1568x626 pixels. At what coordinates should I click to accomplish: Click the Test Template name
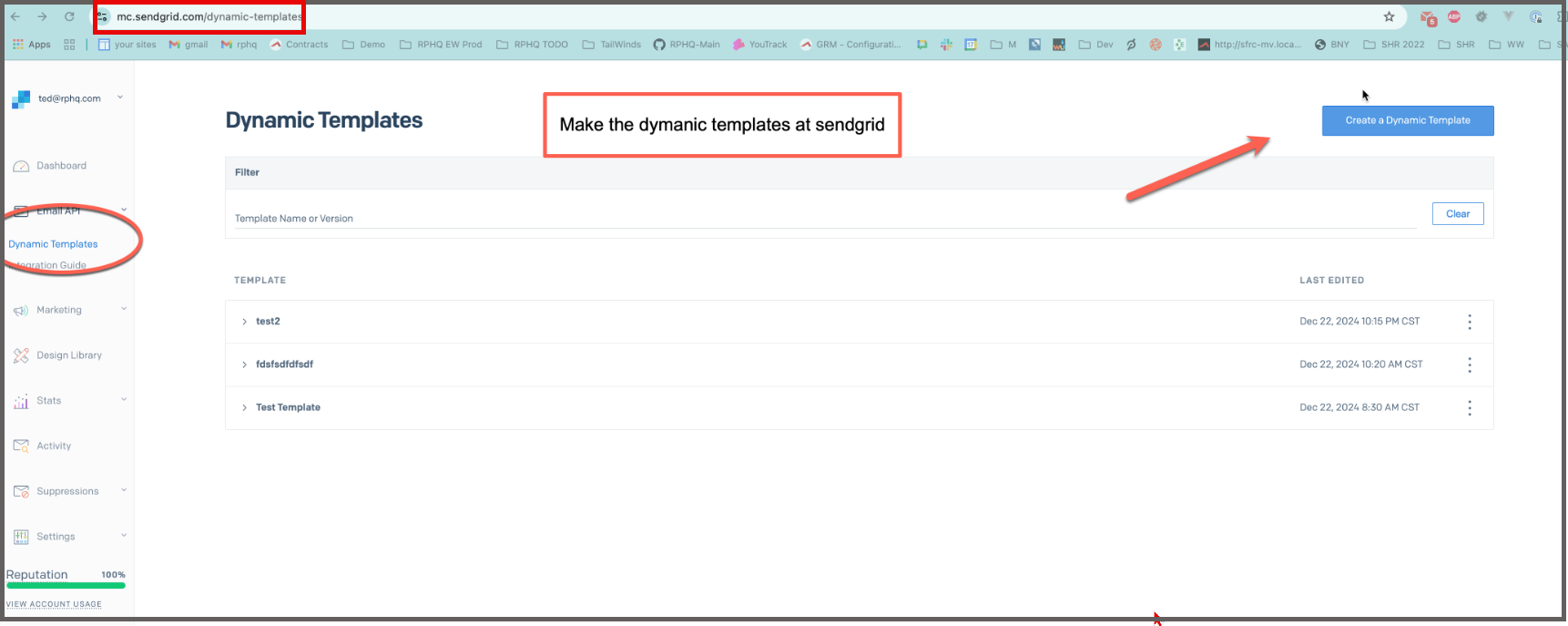point(288,407)
